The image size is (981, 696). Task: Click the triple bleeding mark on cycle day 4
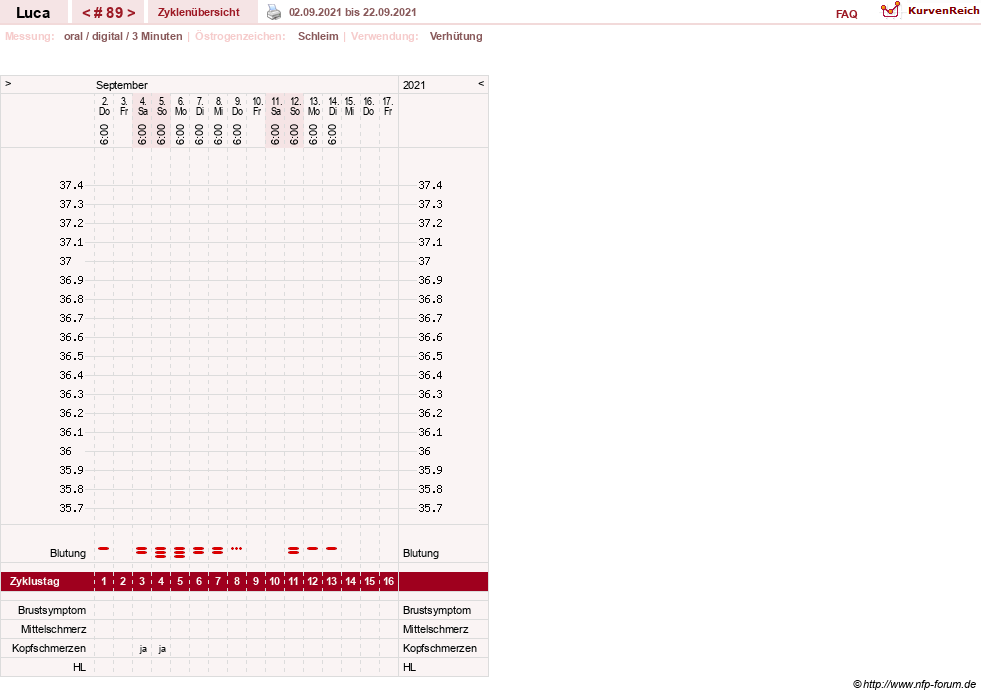coord(161,552)
